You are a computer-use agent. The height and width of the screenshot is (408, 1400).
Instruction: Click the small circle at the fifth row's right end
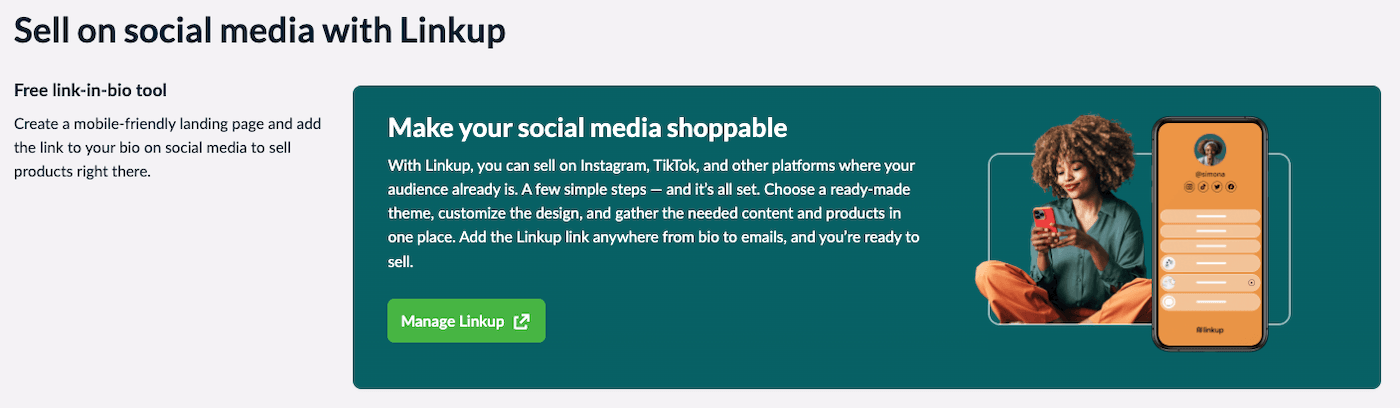click(x=1252, y=283)
